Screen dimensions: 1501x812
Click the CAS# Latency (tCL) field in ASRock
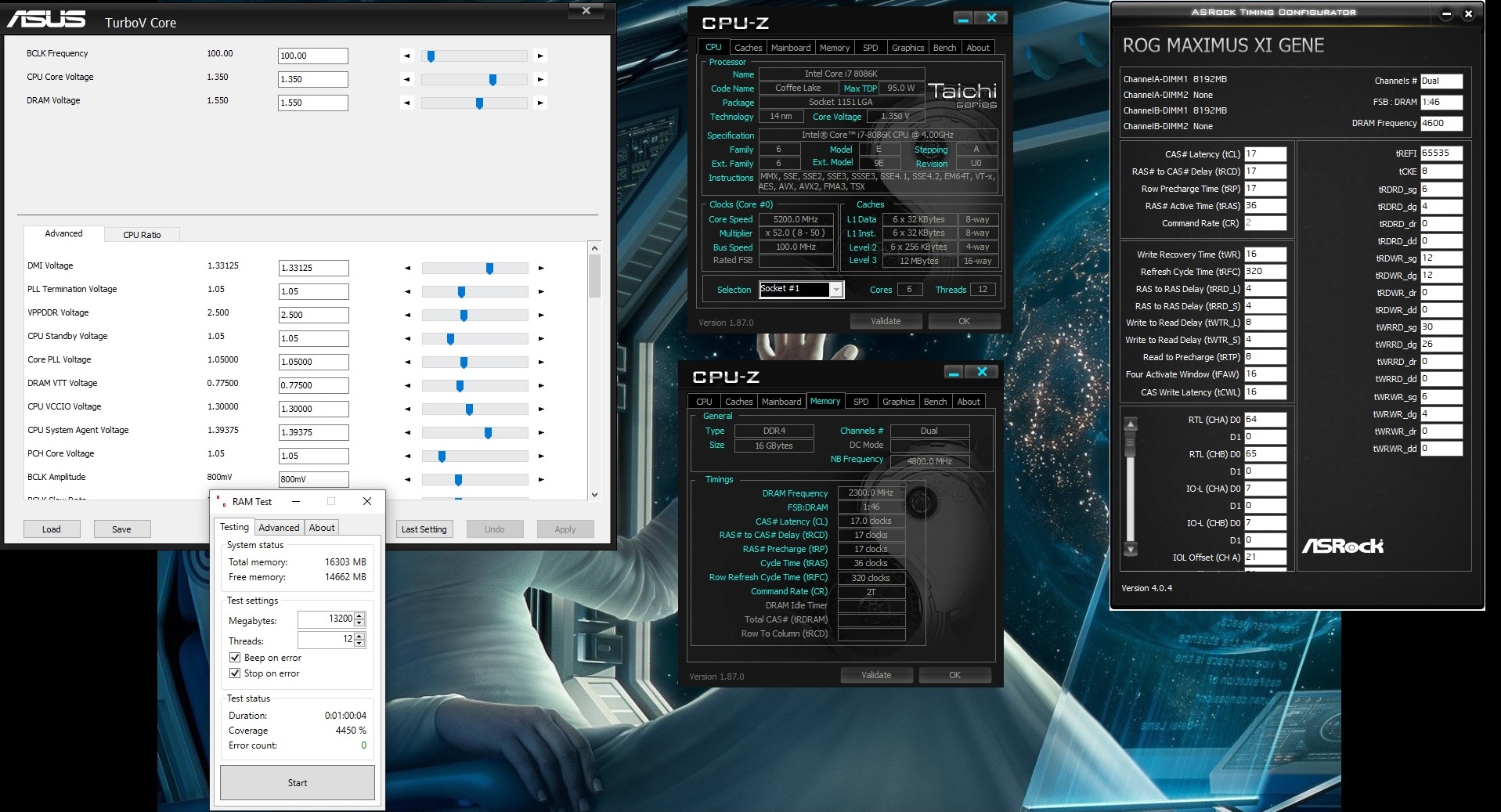point(1265,154)
